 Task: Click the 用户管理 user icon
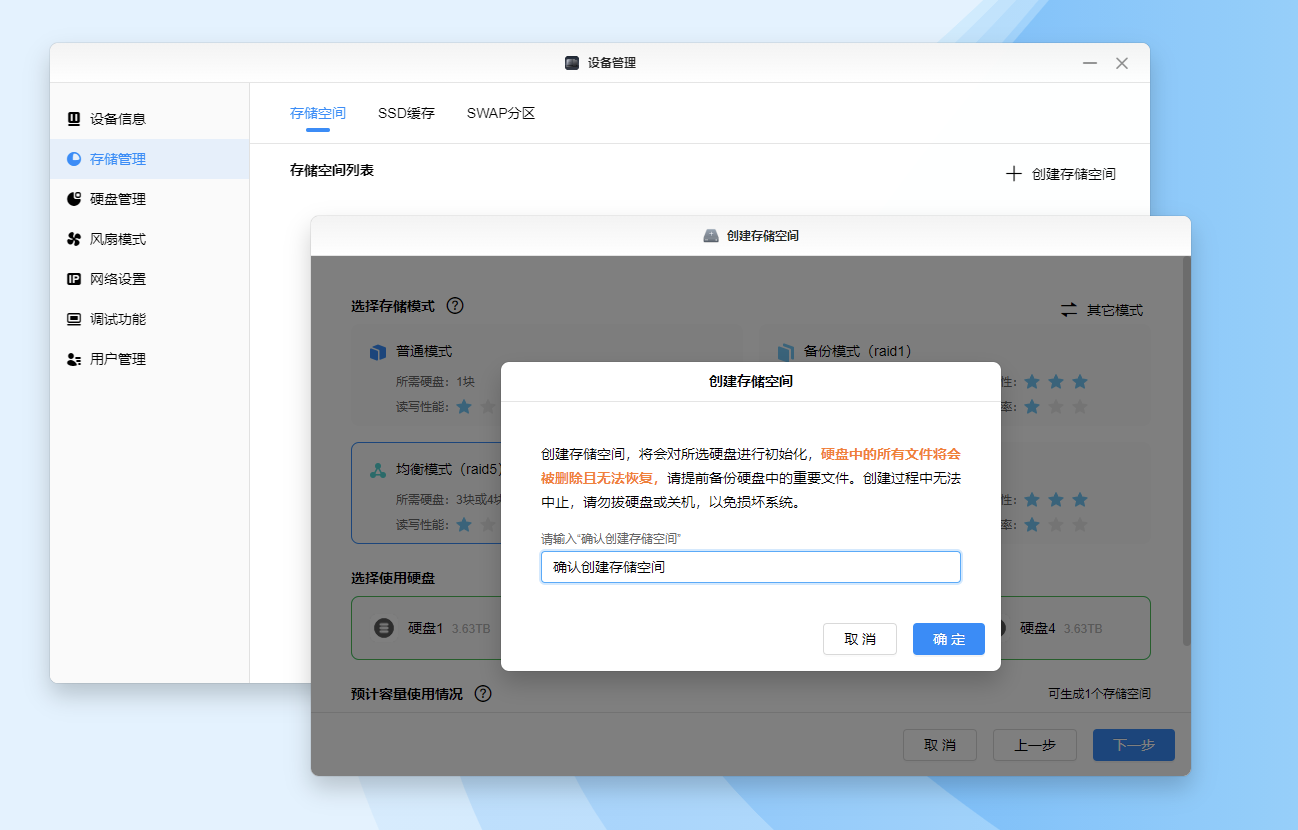pyautogui.click(x=74, y=359)
